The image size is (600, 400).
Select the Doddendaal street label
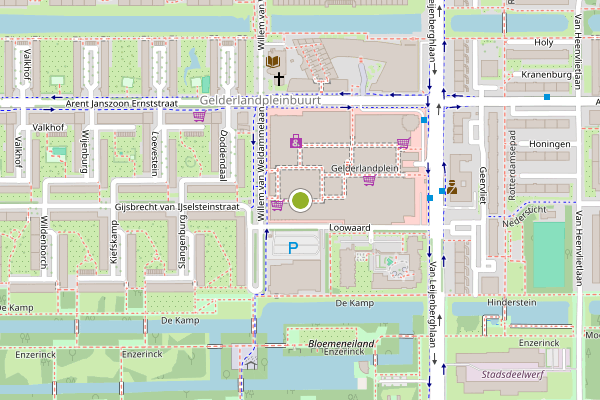(x=223, y=155)
